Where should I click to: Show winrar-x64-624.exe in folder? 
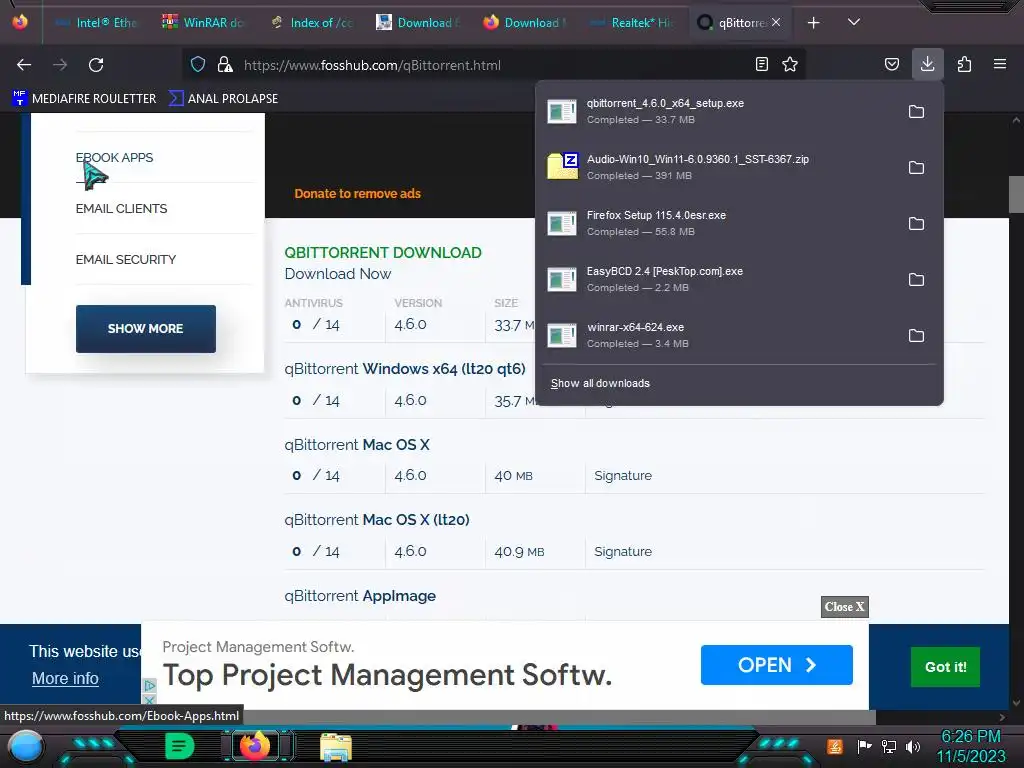pos(916,336)
